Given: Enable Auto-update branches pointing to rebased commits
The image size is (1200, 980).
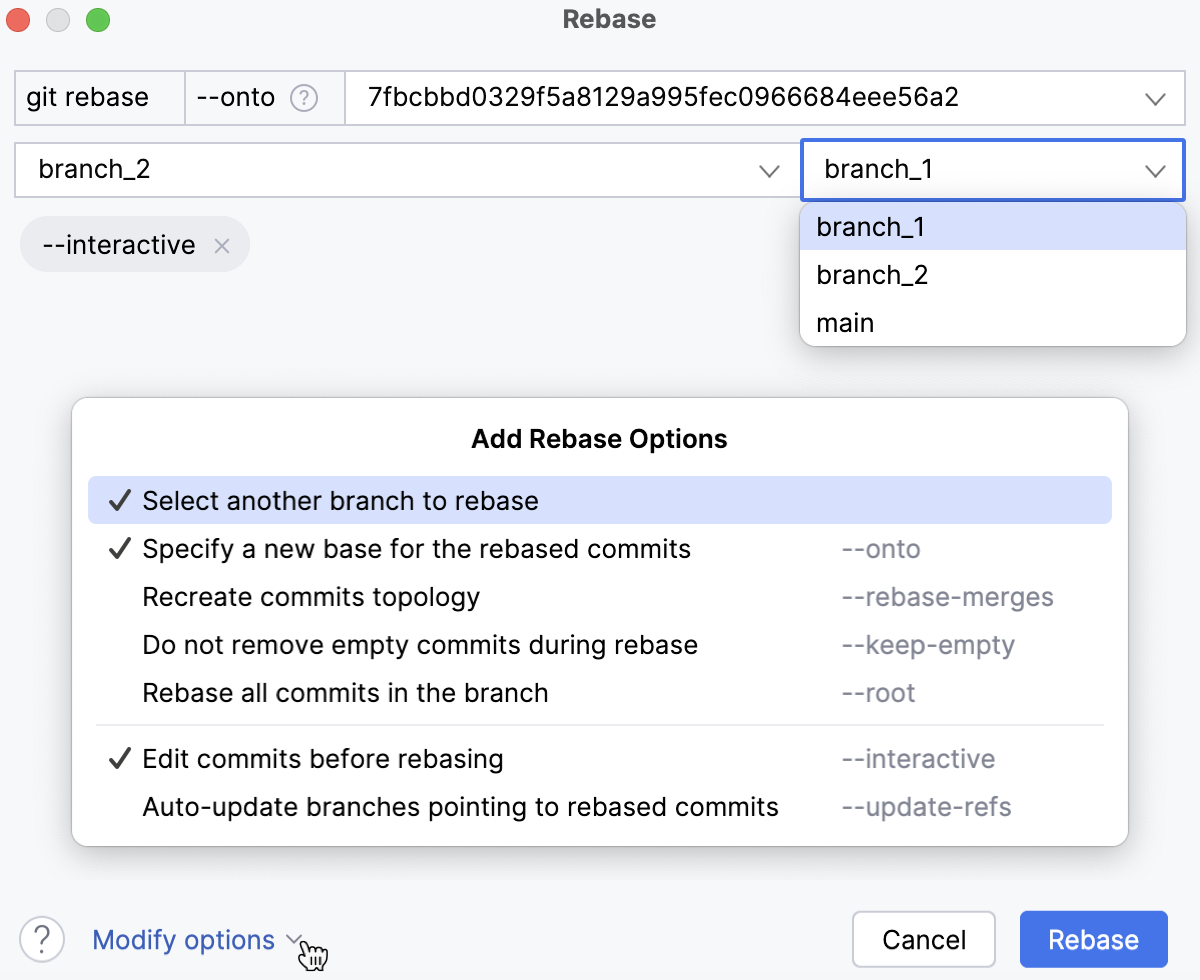Looking at the screenshot, I should 460,807.
